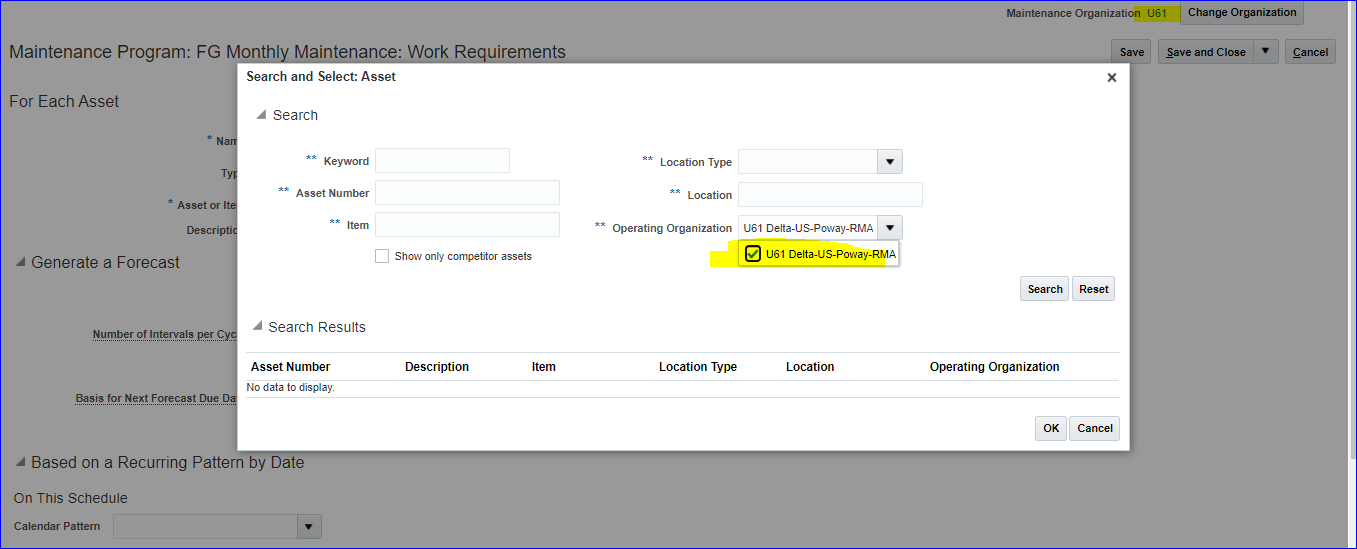This screenshot has height=549, width=1357.
Task: Sort by Asset Number column header
Action: click(290, 367)
